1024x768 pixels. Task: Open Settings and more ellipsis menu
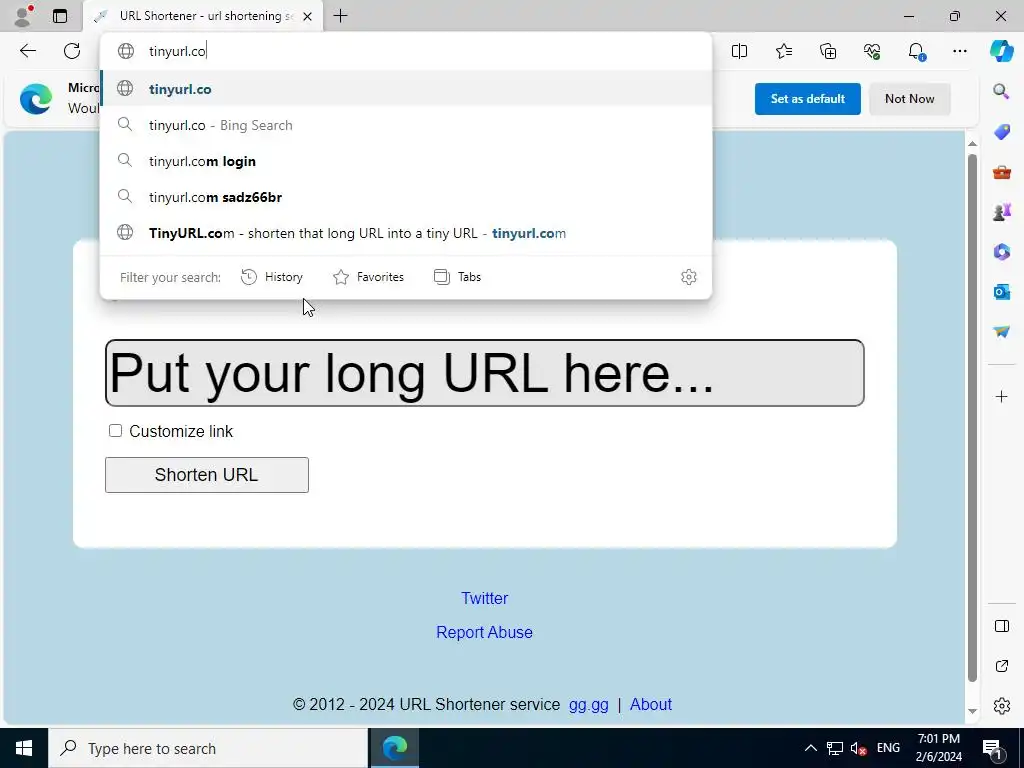pos(960,51)
